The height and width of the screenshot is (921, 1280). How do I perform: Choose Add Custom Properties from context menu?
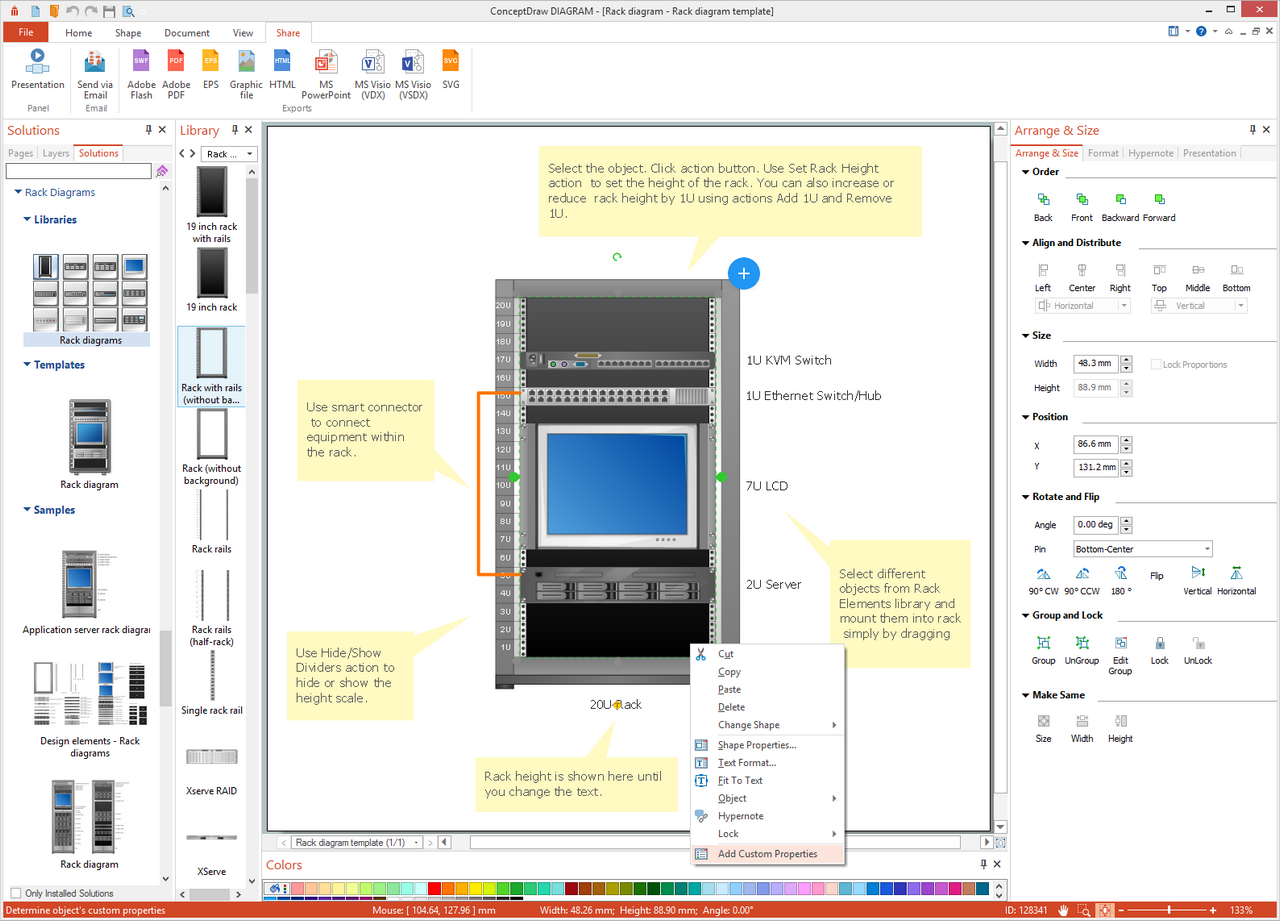tap(767, 854)
